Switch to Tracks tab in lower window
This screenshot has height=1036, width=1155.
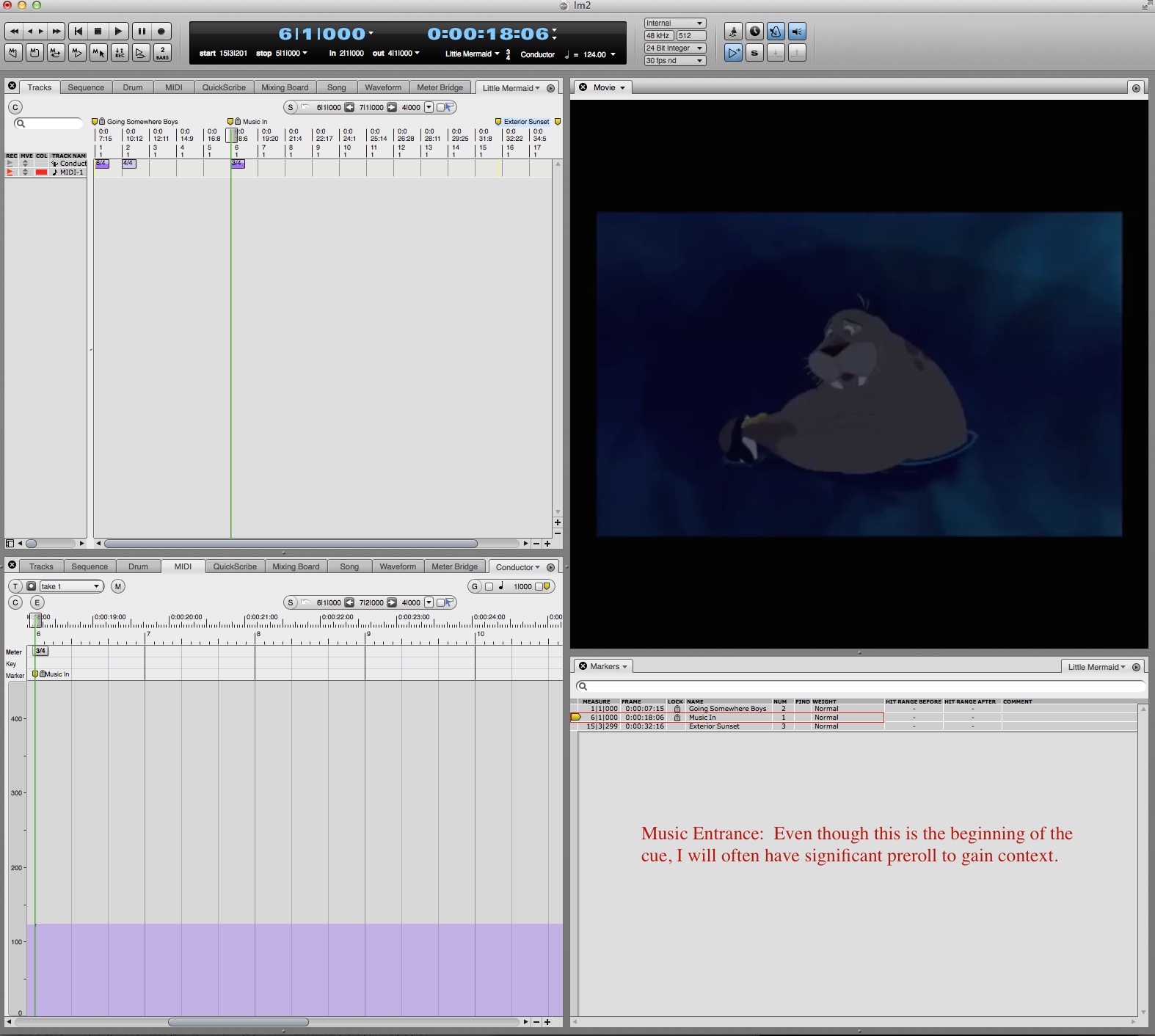[41, 566]
